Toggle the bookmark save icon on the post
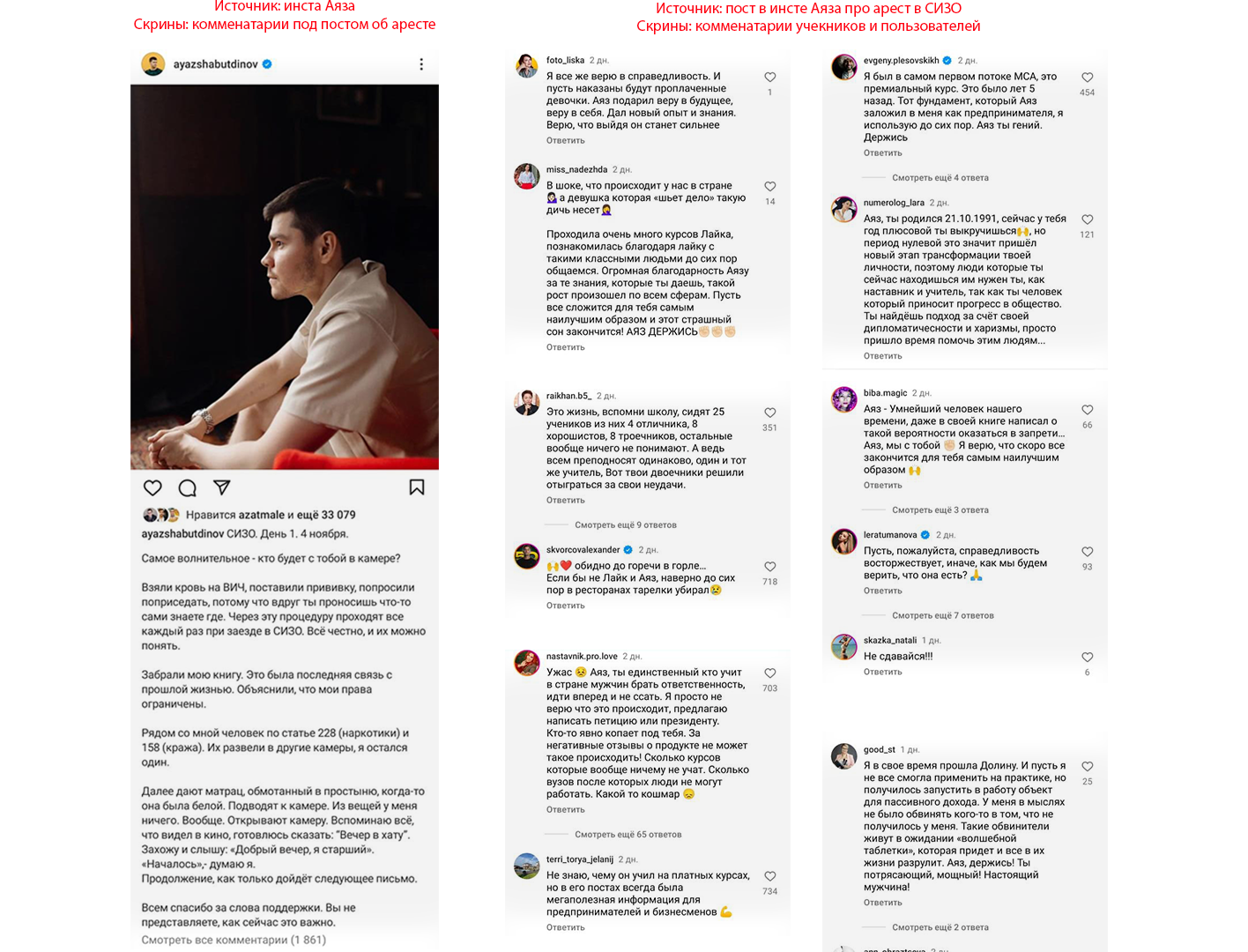The width and height of the screenshot is (1248, 952). [417, 487]
